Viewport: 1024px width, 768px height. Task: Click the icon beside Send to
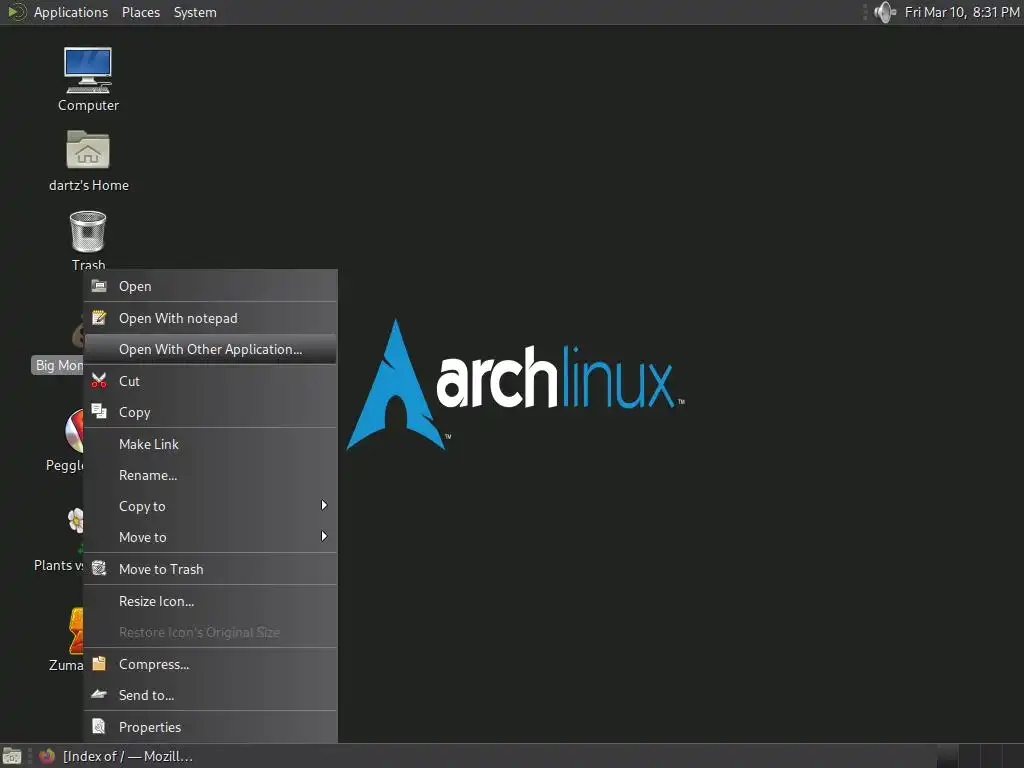(x=99, y=694)
